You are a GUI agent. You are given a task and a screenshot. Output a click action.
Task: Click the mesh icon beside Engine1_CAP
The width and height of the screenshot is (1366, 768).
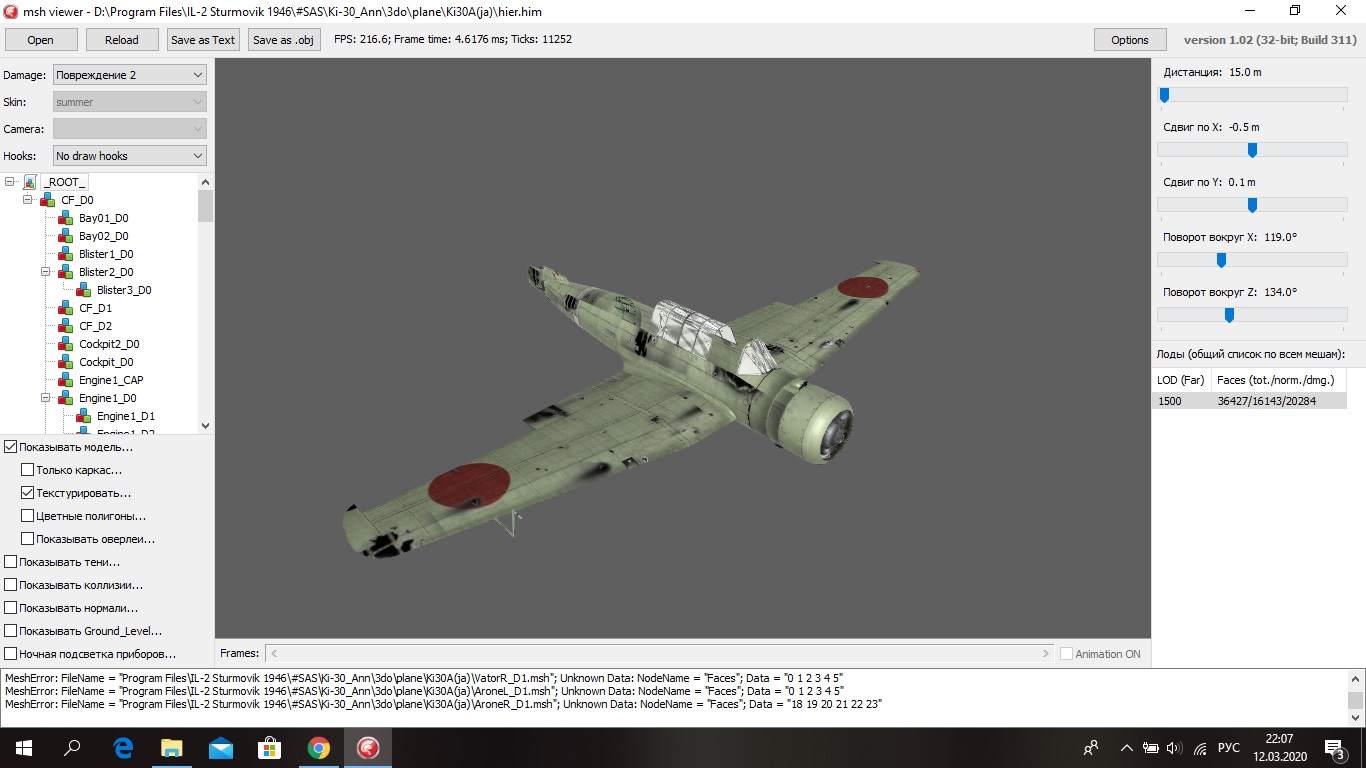(x=65, y=380)
